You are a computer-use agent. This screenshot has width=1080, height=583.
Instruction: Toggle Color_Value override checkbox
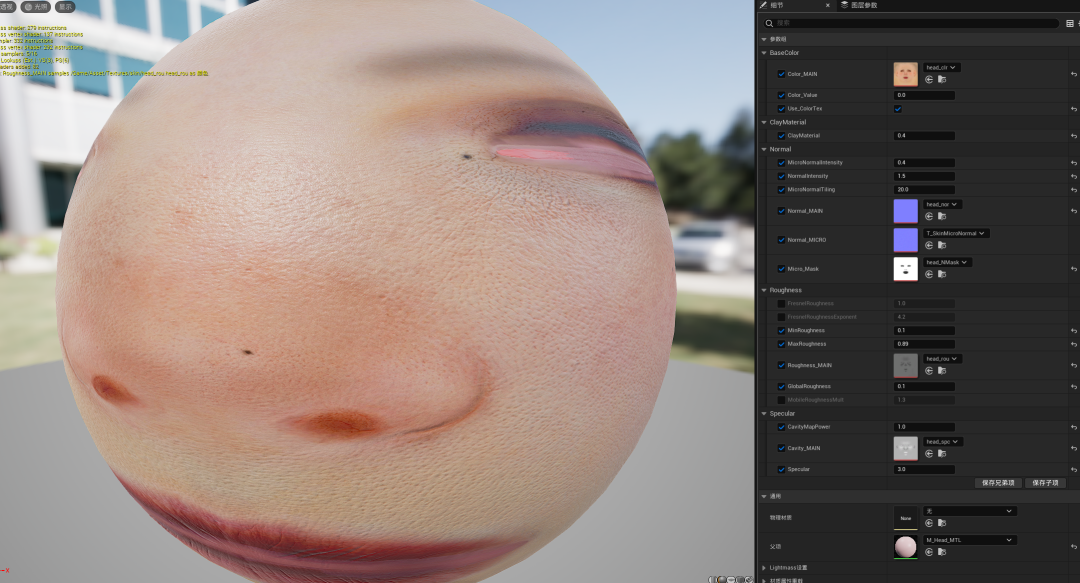pyautogui.click(x=781, y=95)
